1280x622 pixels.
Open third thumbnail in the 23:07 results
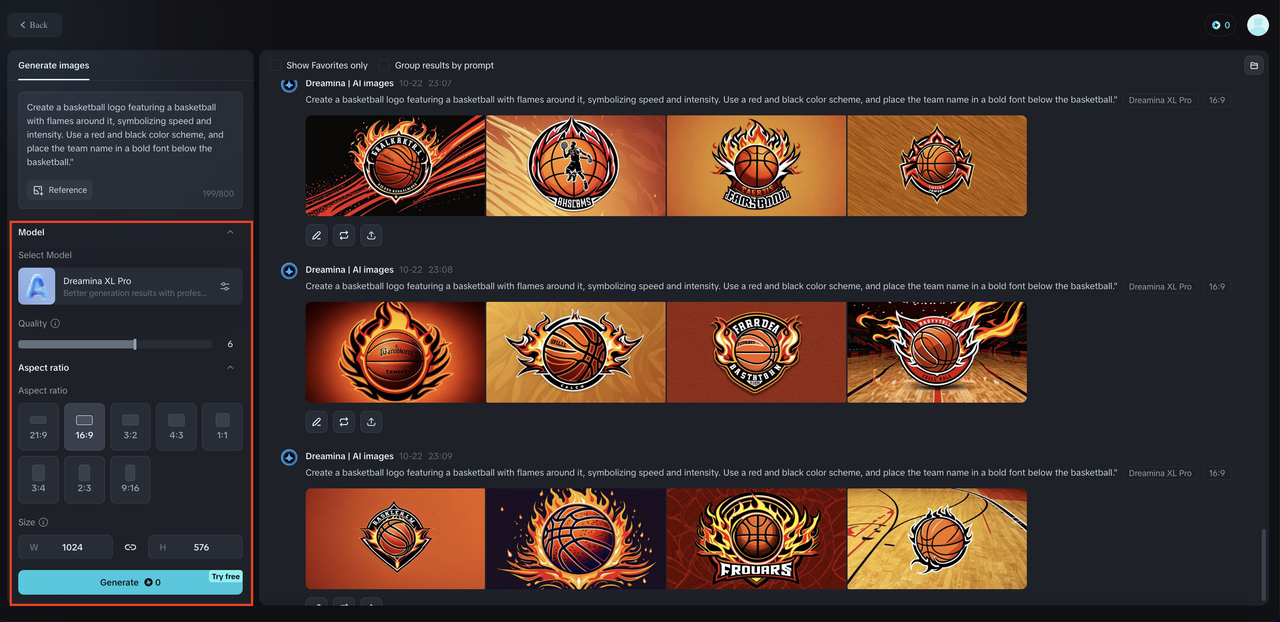(x=756, y=166)
